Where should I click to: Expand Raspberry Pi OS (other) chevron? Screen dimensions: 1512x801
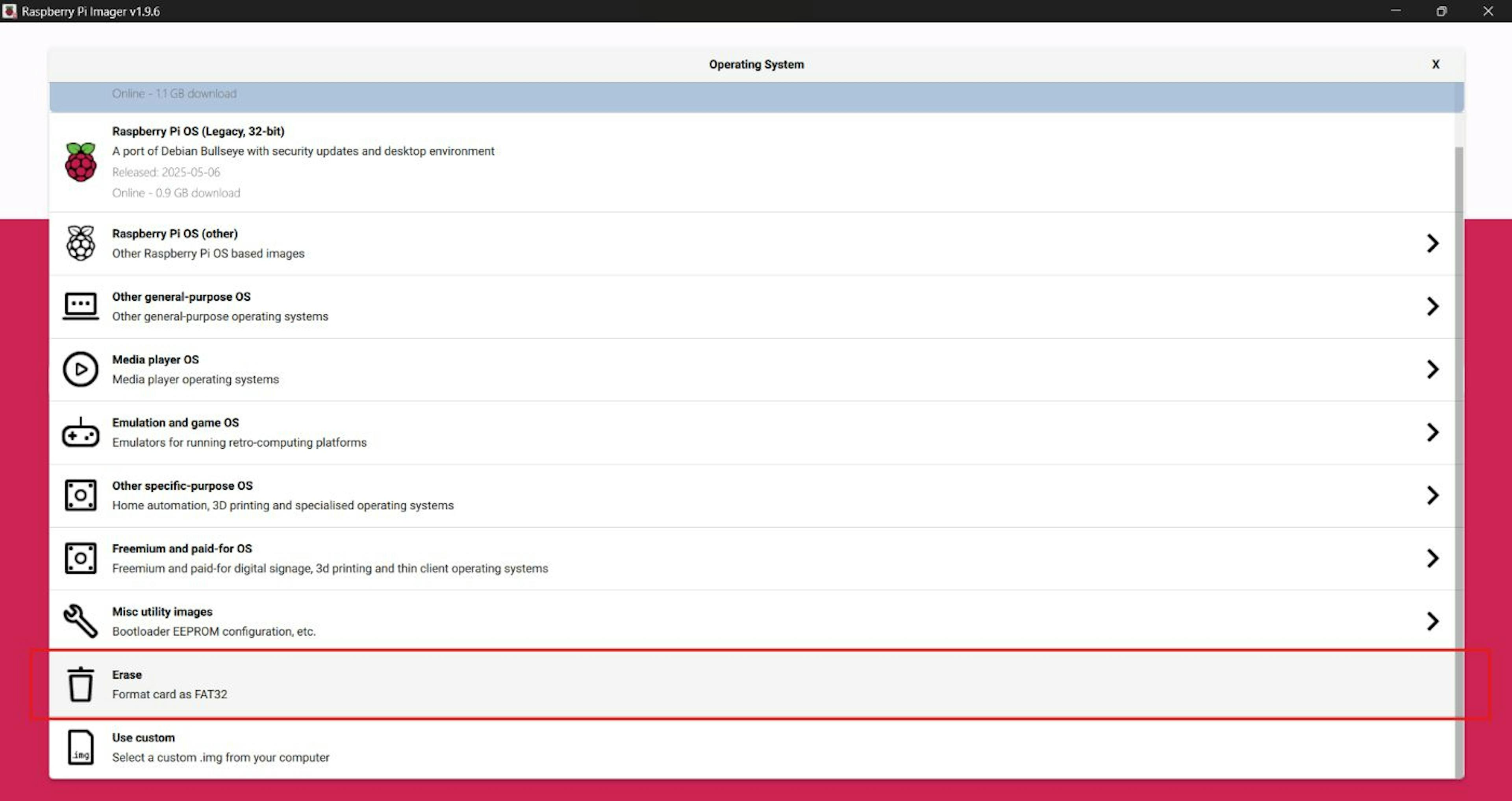pos(1433,243)
